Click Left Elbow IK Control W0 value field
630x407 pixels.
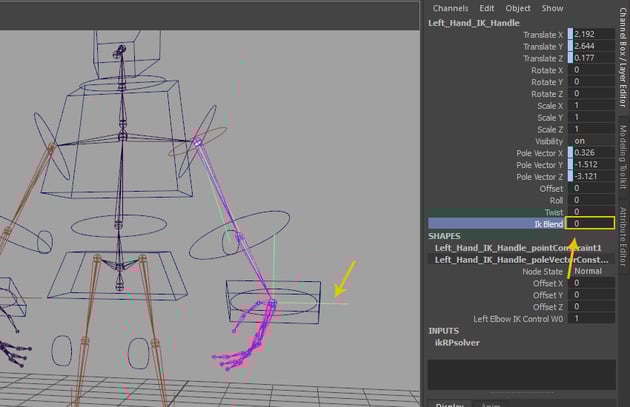[591, 319]
